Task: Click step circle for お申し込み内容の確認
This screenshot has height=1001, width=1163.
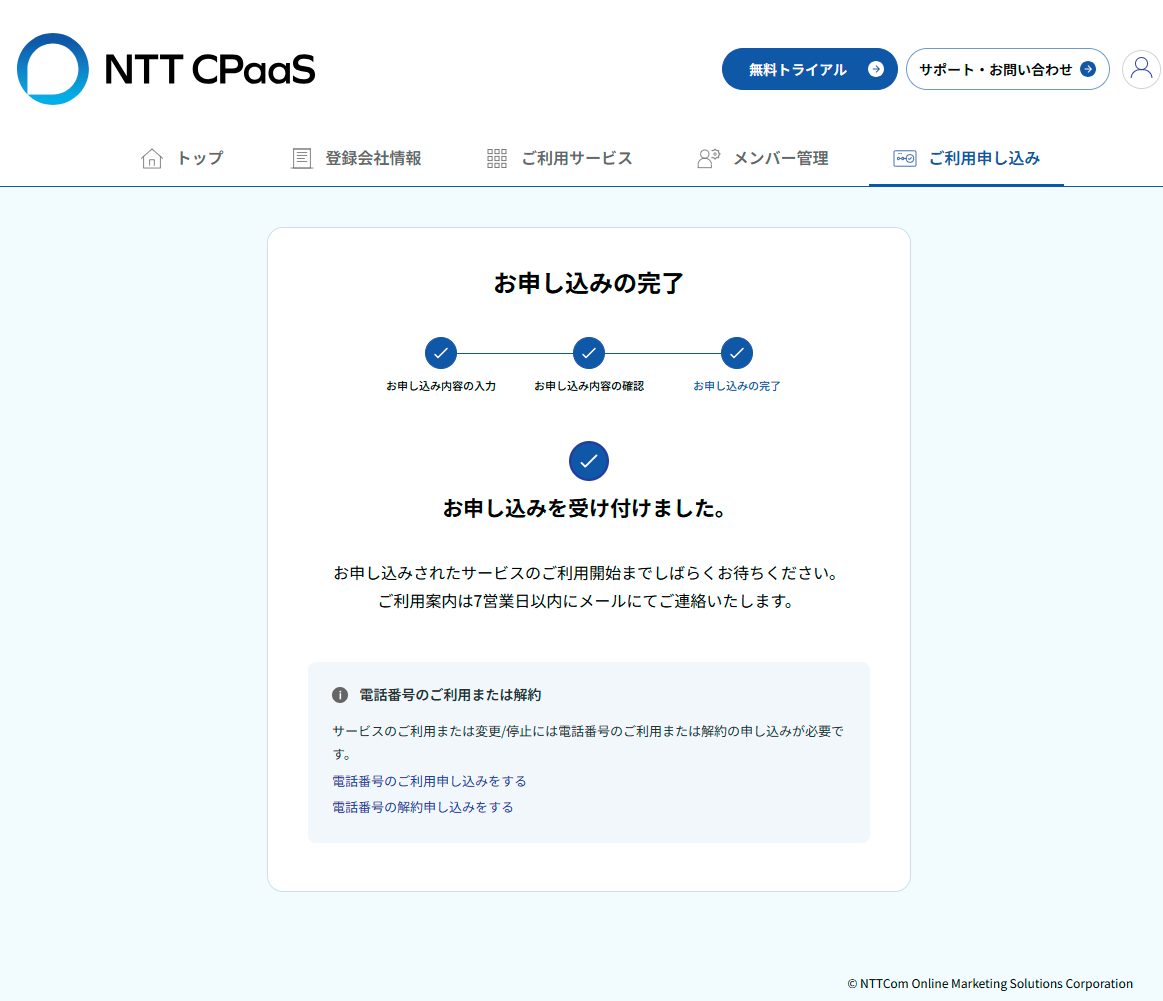Action: click(x=589, y=353)
